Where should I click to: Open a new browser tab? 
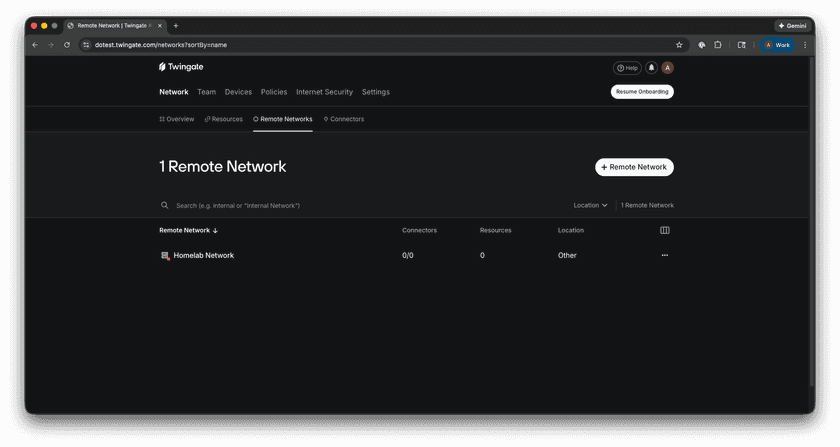[176, 26]
